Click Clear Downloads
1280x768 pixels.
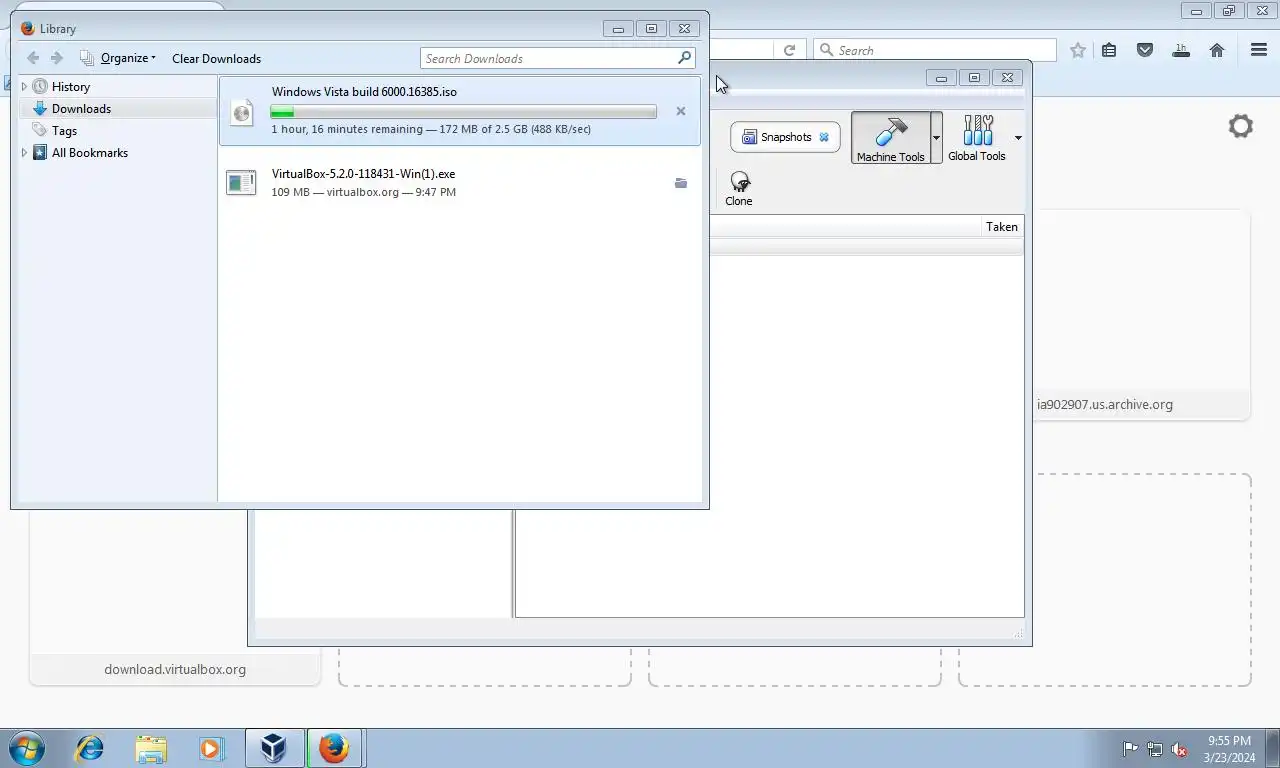coord(216,58)
